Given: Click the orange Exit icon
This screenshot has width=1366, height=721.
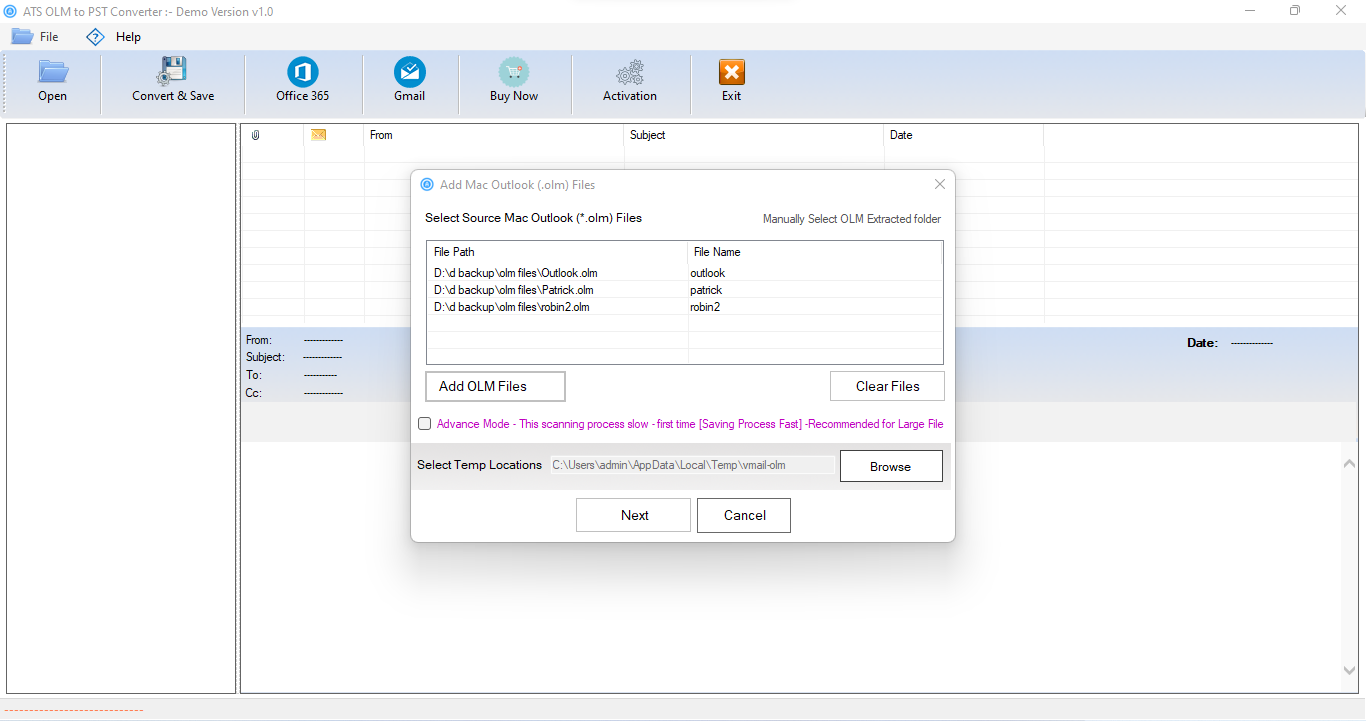Looking at the screenshot, I should (x=732, y=72).
